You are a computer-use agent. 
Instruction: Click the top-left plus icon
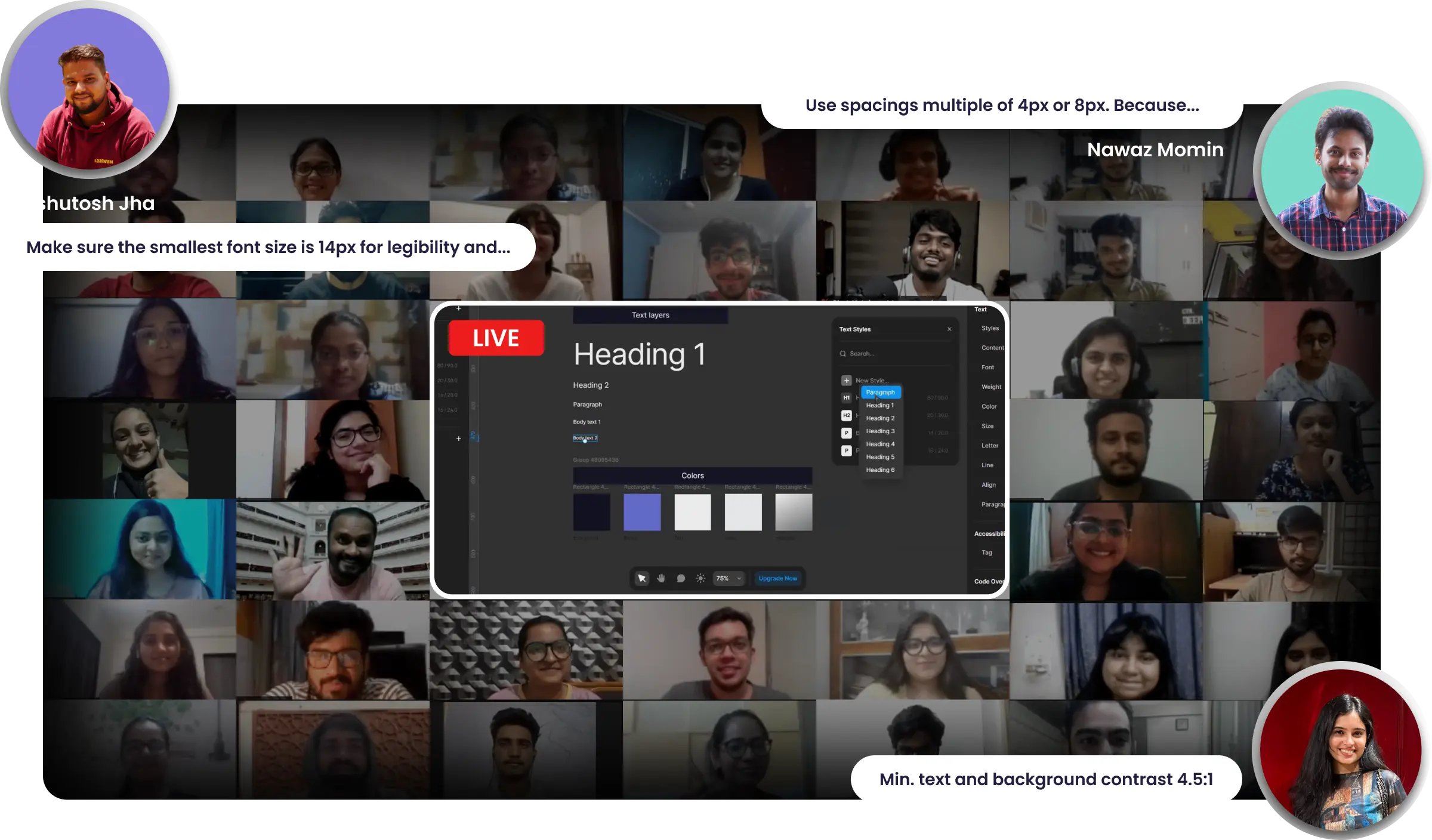tap(459, 308)
